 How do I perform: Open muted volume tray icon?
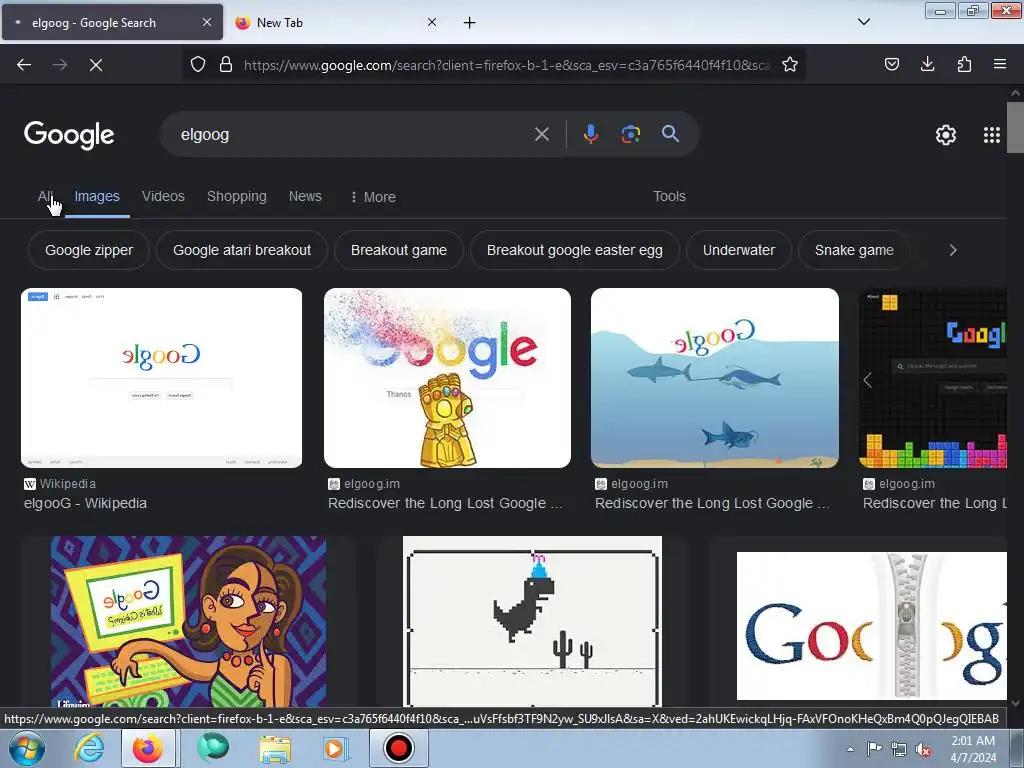pyautogui.click(x=922, y=750)
